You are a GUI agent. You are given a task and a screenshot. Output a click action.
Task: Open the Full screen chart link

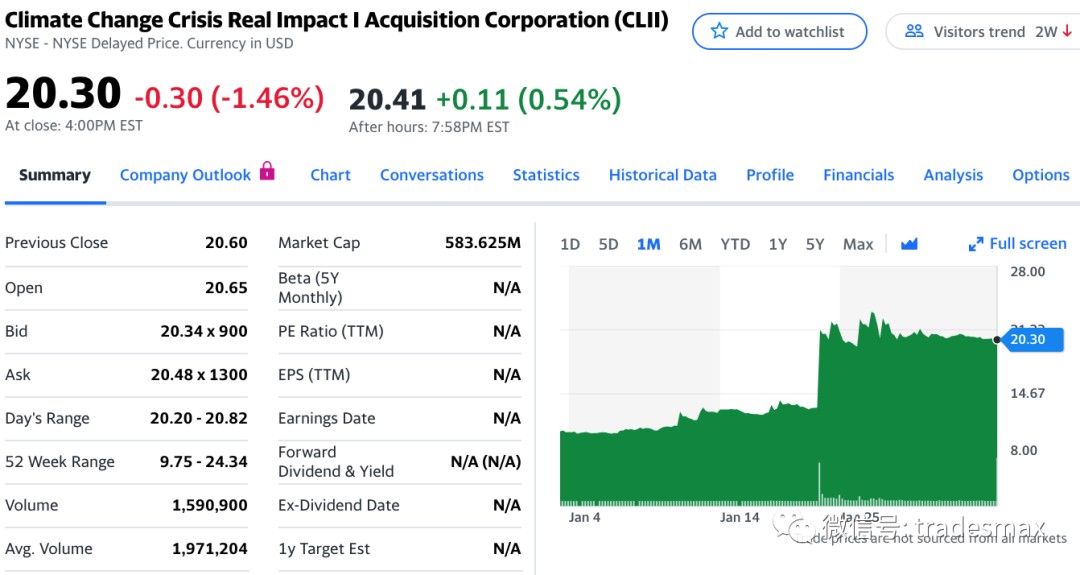(x=1027, y=244)
